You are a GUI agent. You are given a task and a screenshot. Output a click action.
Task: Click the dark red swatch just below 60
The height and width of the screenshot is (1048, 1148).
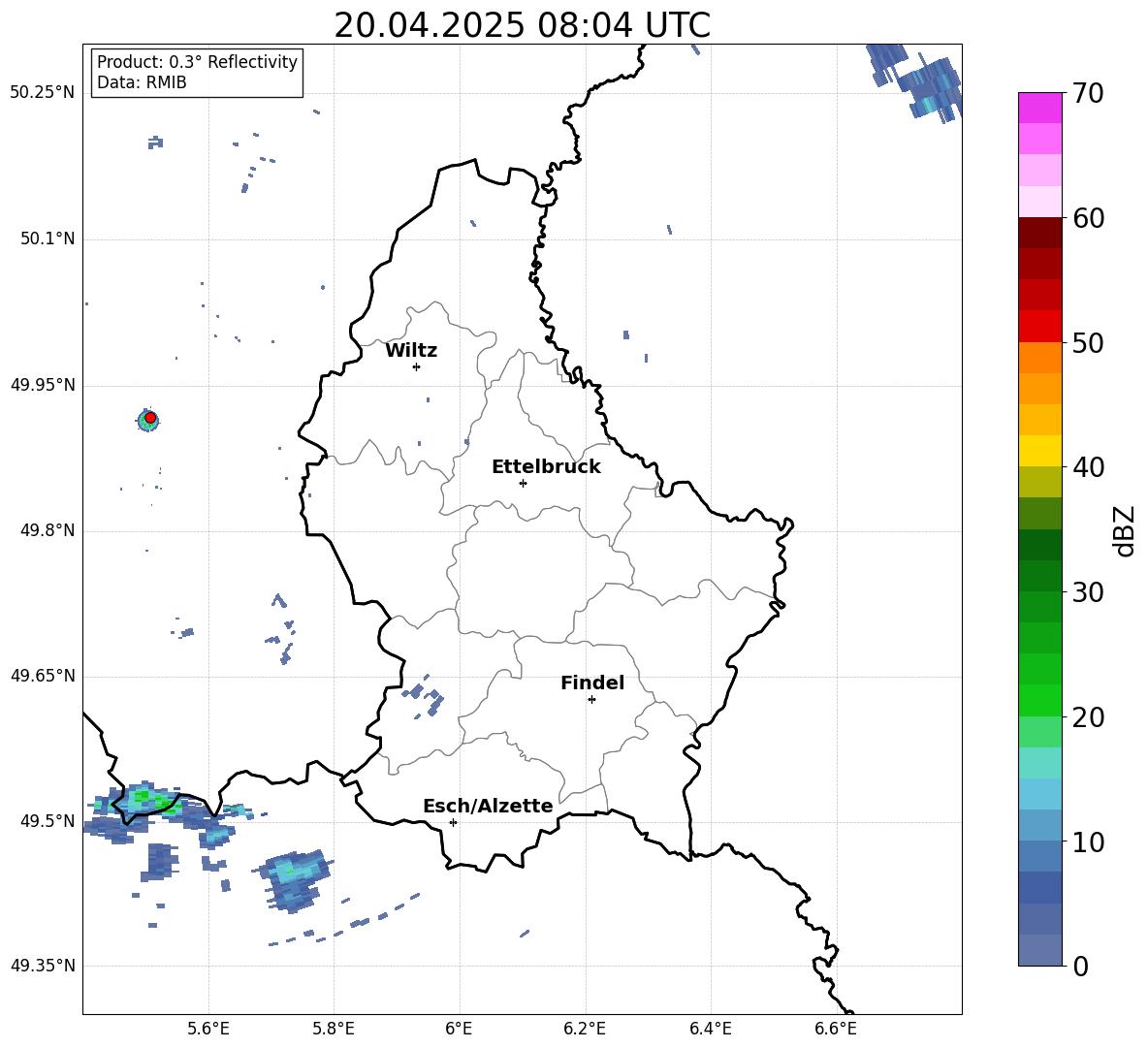pos(1040,232)
